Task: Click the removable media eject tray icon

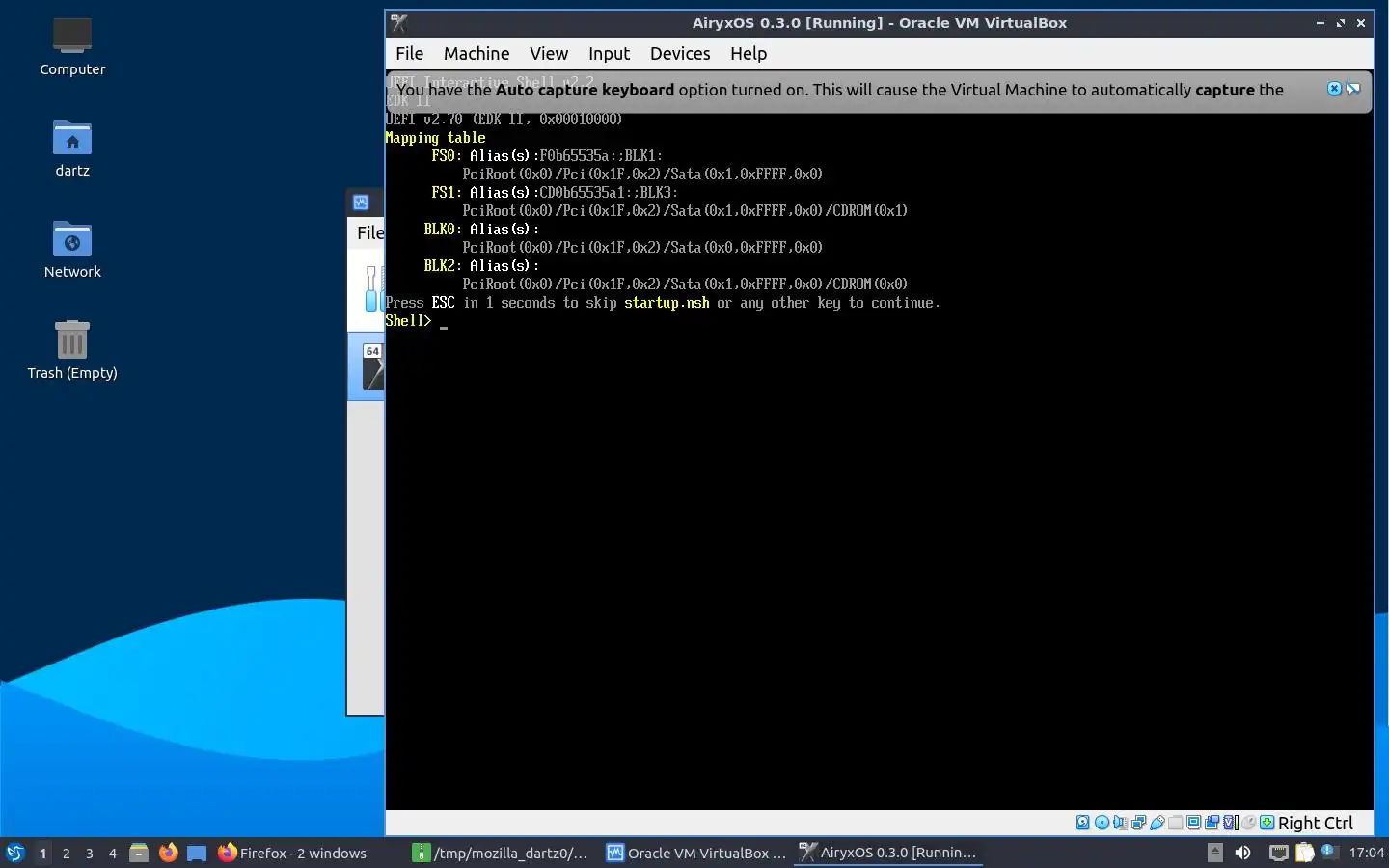Action: click(1215, 853)
